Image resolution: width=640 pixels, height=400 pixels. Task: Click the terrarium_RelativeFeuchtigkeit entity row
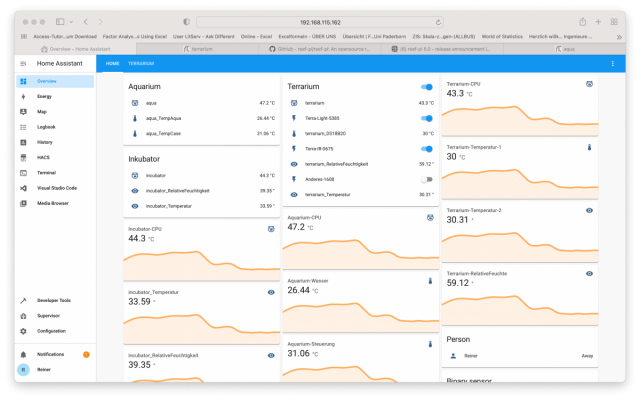pyautogui.click(x=361, y=164)
